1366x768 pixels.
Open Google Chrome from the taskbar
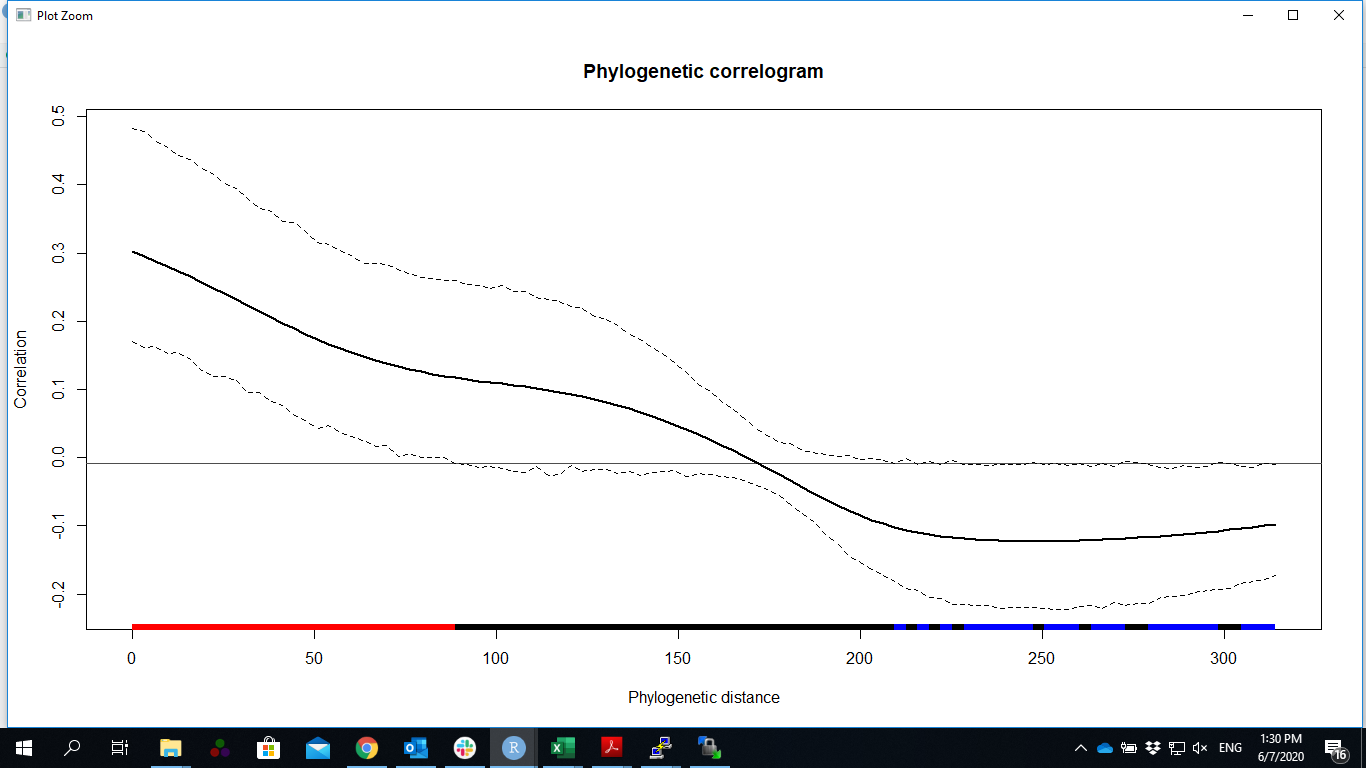click(x=367, y=748)
